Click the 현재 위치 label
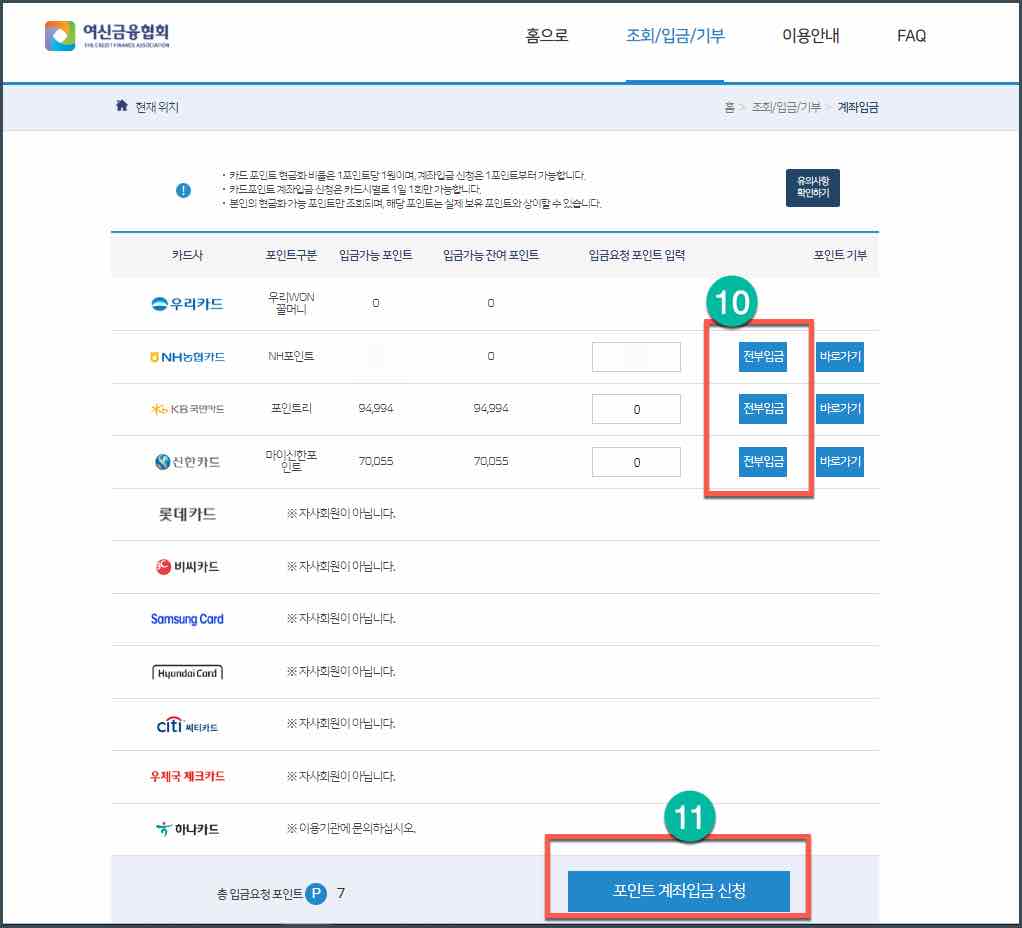 156,107
